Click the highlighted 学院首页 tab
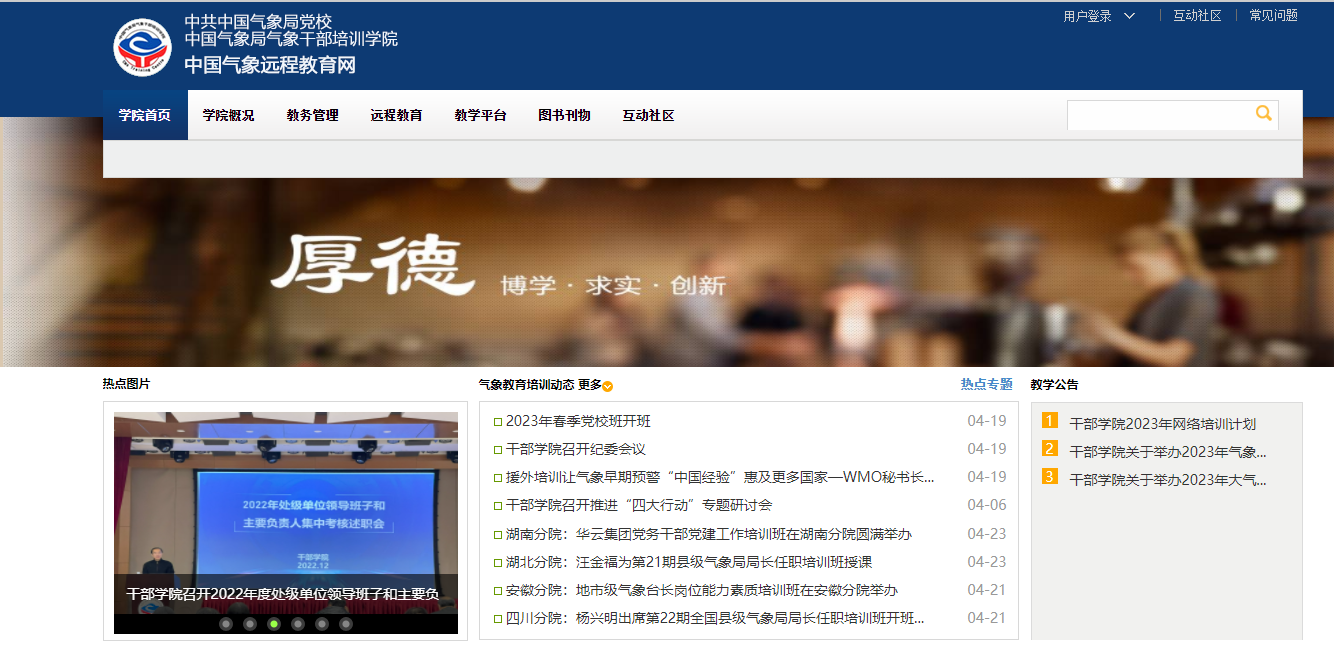The width and height of the screenshot is (1334, 655). [x=144, y=115]
